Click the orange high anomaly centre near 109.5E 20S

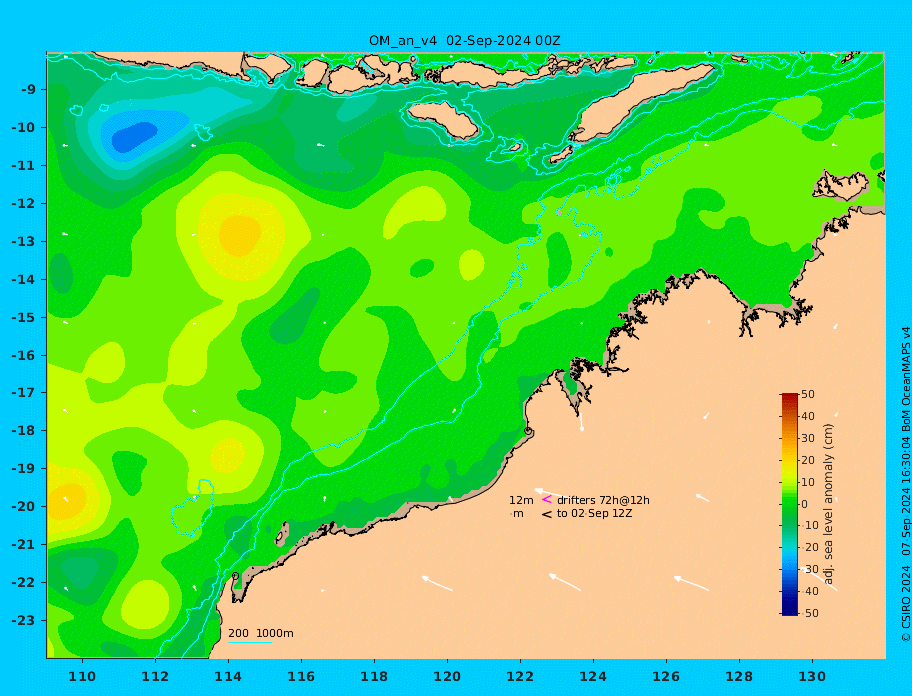pyautogui.click(x=66, y=499)
